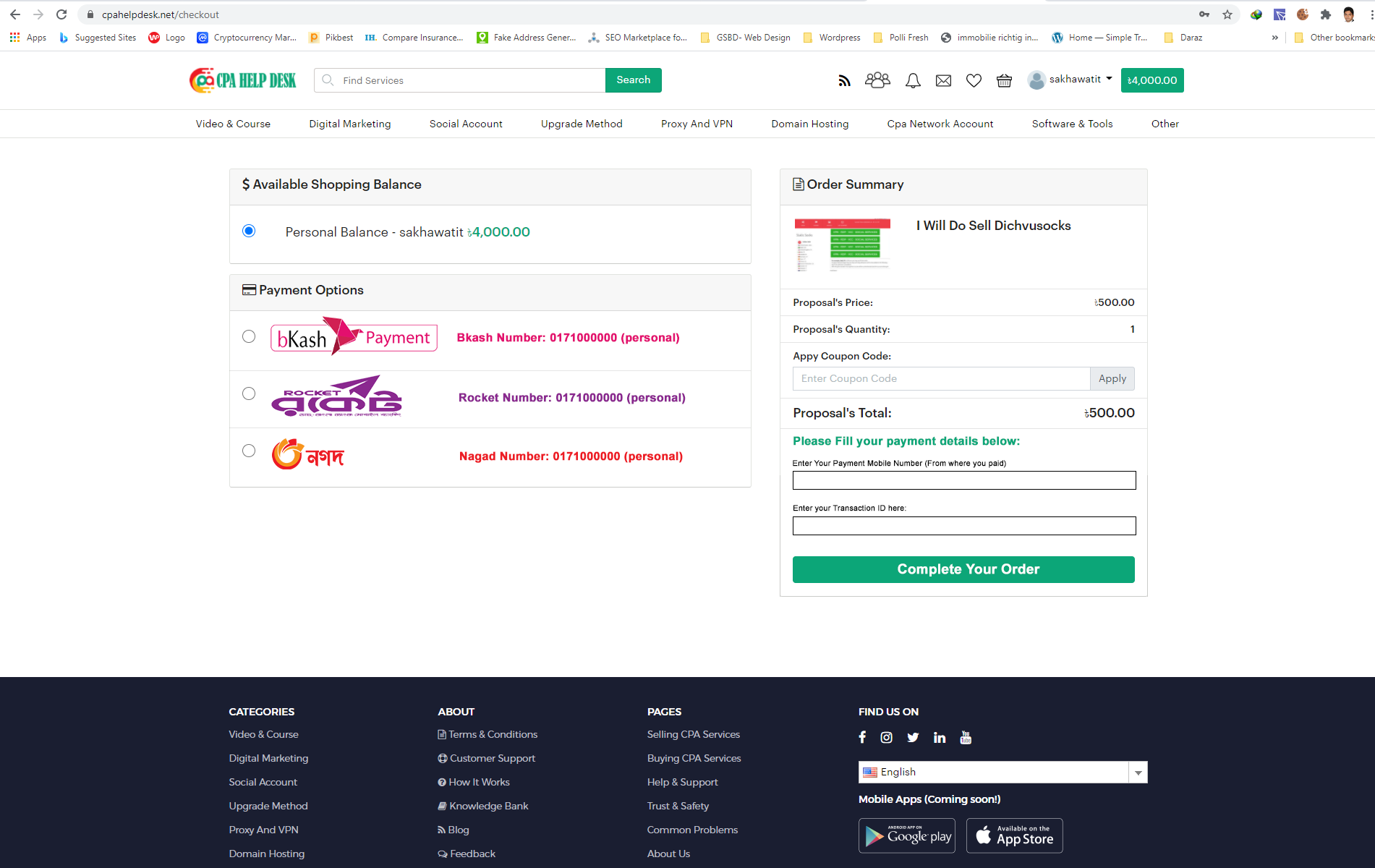Open the Digital Marketing menu
The height and width of the screenshot is (868, 1375).
coord(349,124)
